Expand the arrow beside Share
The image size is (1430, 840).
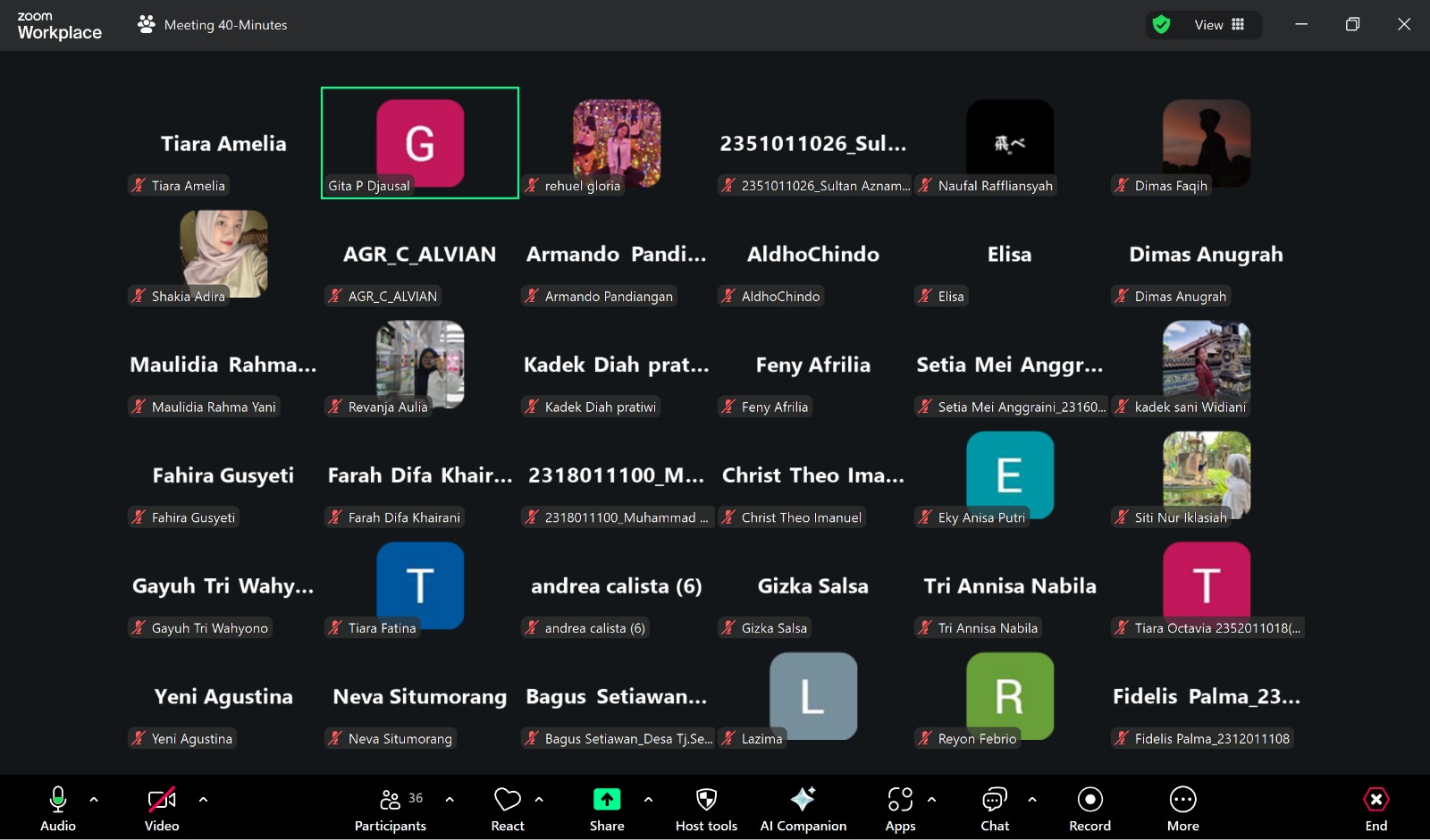(x=648, y=799)
